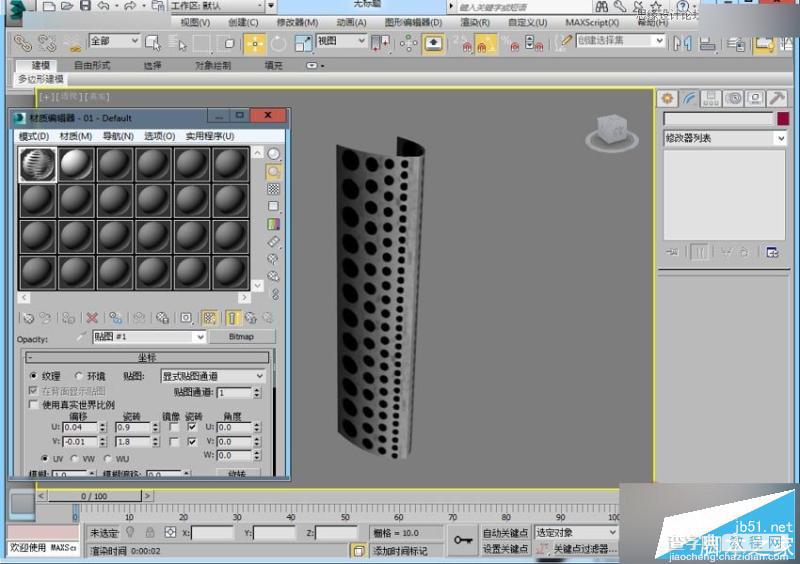Viewport: 800px width, 564px height.
Task: Click the 0 / 100 time slider
Action: pos(94,496)
